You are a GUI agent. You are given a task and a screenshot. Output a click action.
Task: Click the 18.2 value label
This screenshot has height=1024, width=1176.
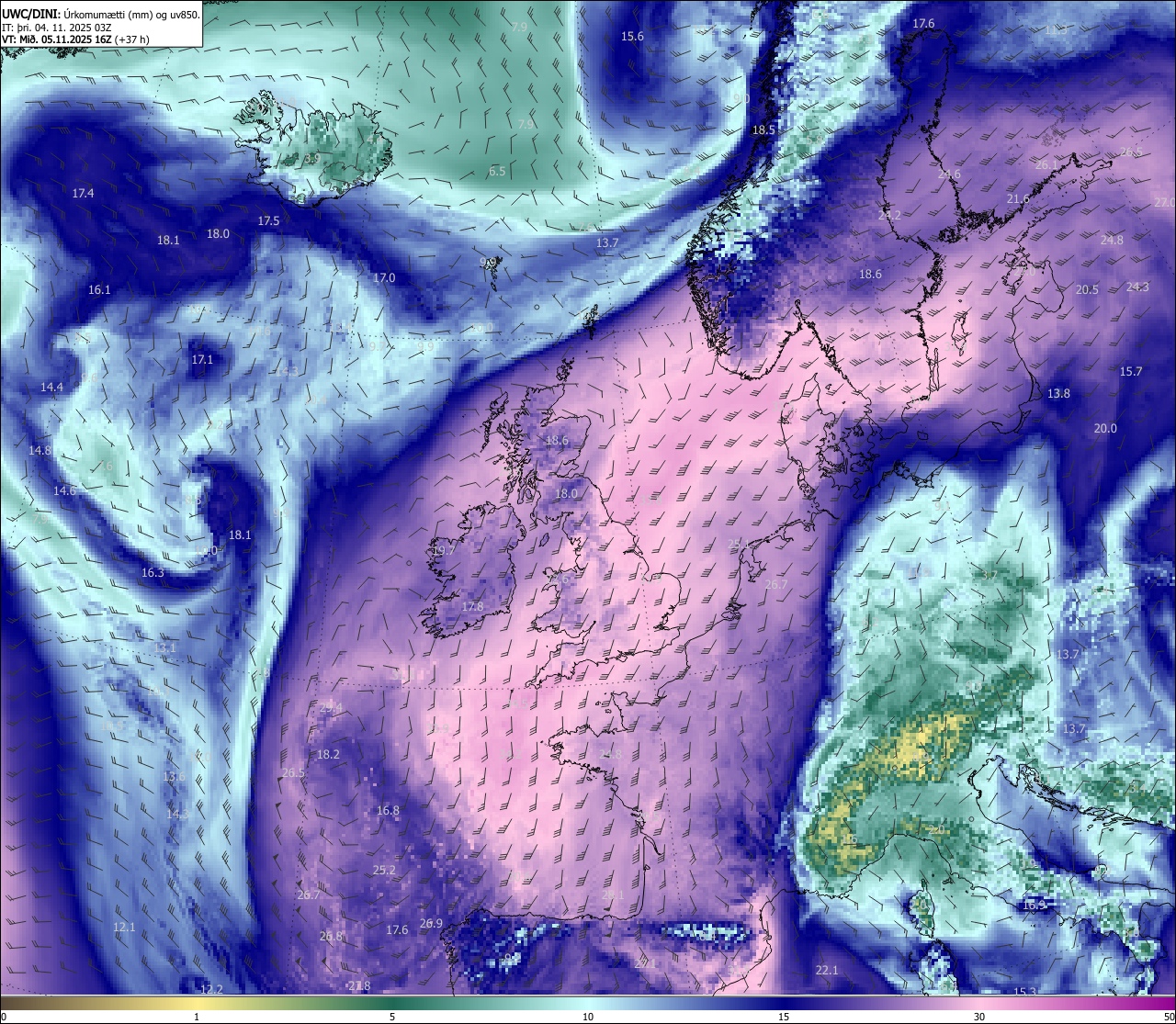pyautogui.click(x=328, y=754)
